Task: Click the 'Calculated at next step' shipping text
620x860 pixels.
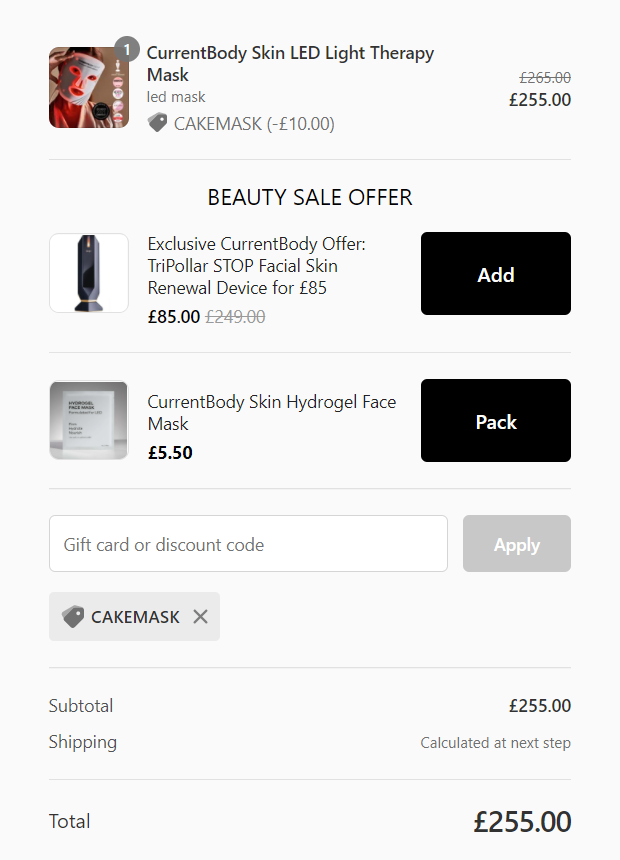Action: pos(495,743)
